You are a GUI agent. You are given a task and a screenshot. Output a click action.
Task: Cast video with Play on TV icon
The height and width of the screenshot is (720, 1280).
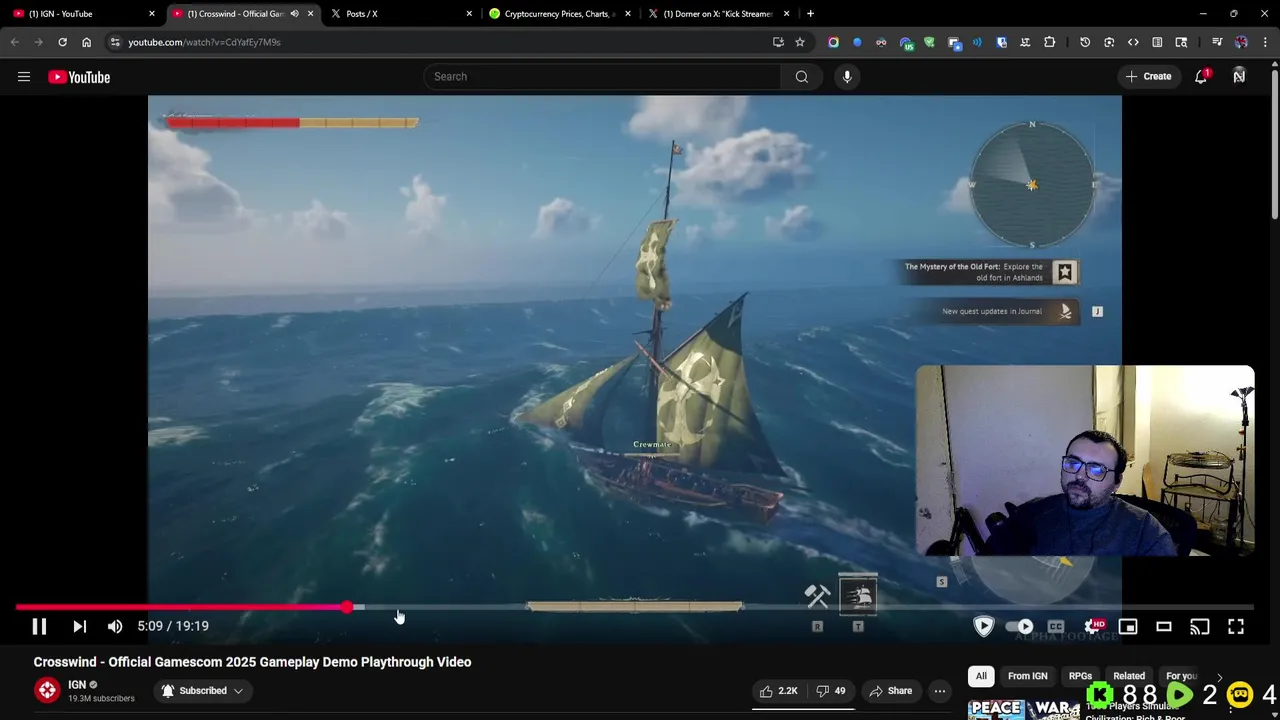pos(1200,626)
